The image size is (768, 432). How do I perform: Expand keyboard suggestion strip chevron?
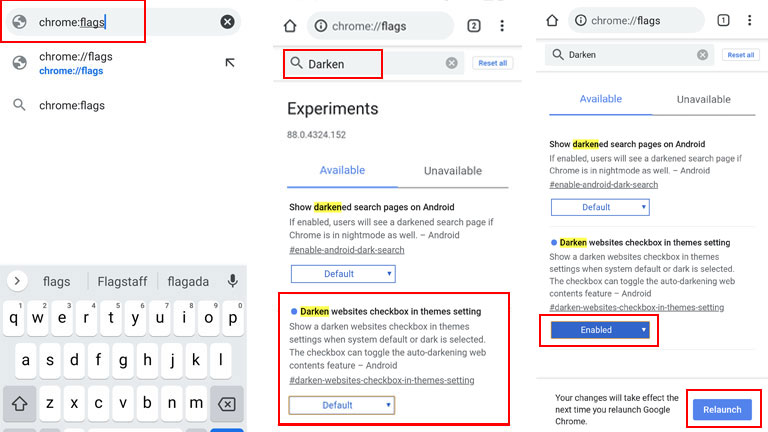17,281
